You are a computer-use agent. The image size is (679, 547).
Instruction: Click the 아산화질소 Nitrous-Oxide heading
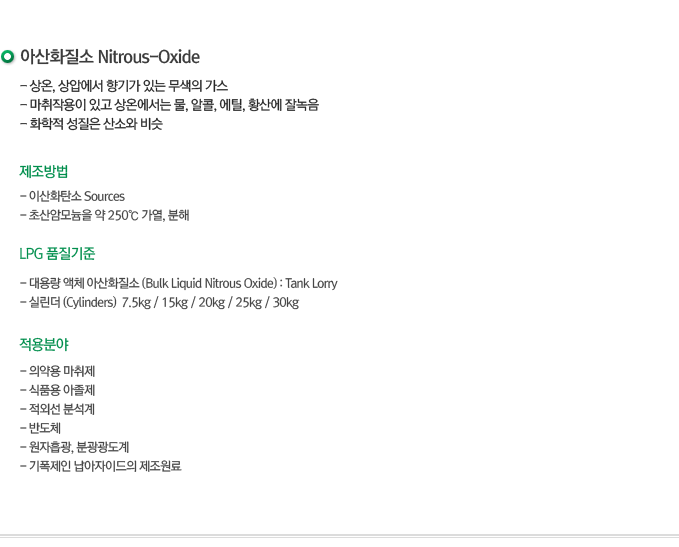(x=110, y=57)
